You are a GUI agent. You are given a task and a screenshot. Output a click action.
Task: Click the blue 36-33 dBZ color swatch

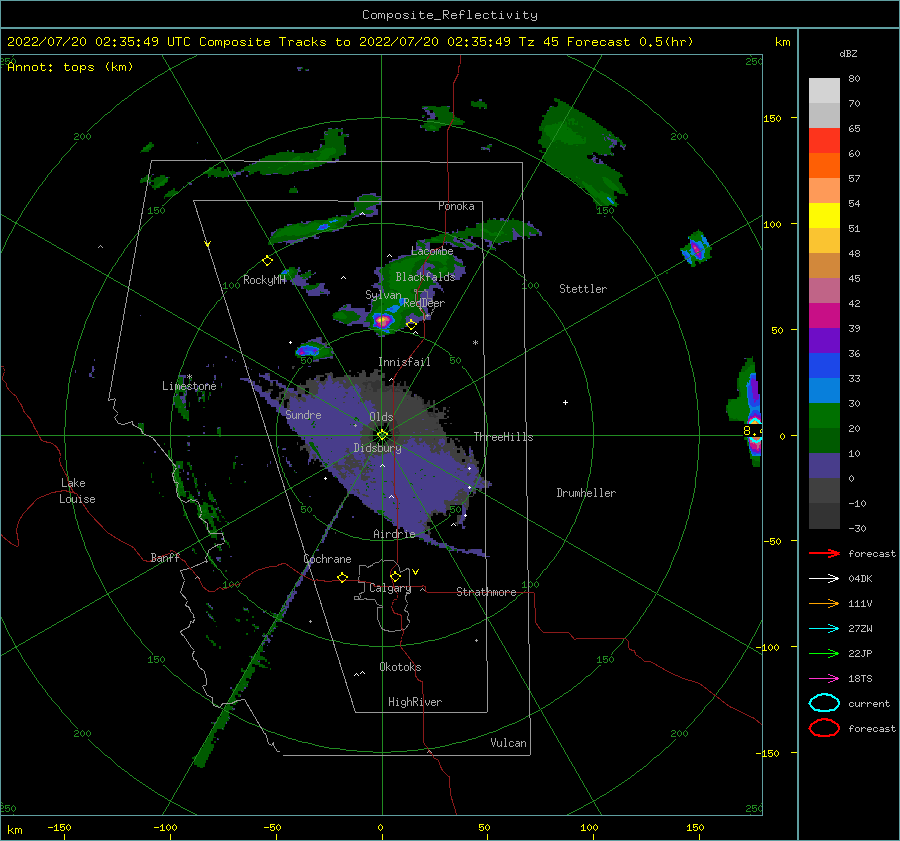[x=824, y=365]
